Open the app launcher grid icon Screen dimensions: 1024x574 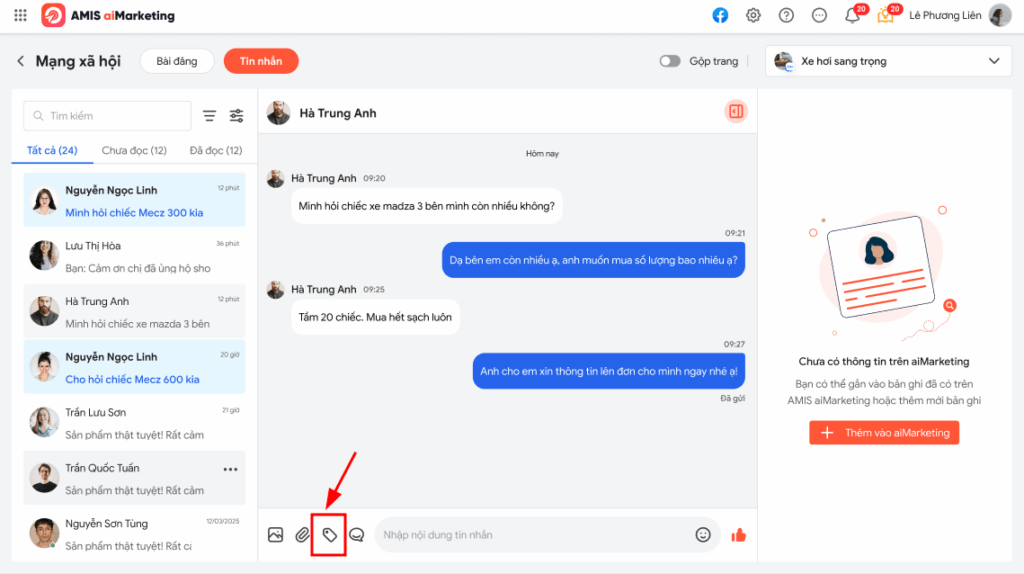pos(21,16)
